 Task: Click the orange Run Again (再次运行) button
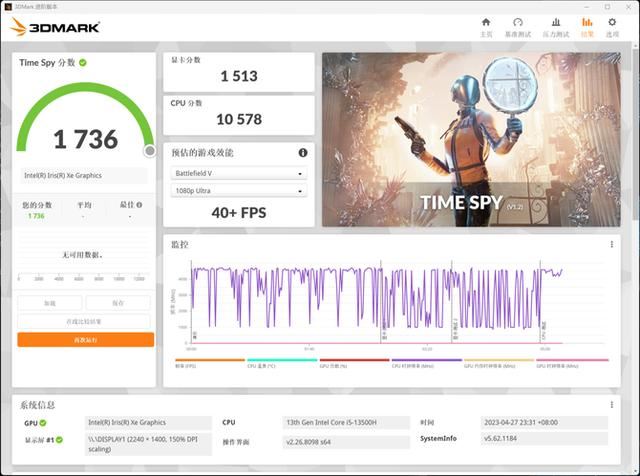pos(85,340)
